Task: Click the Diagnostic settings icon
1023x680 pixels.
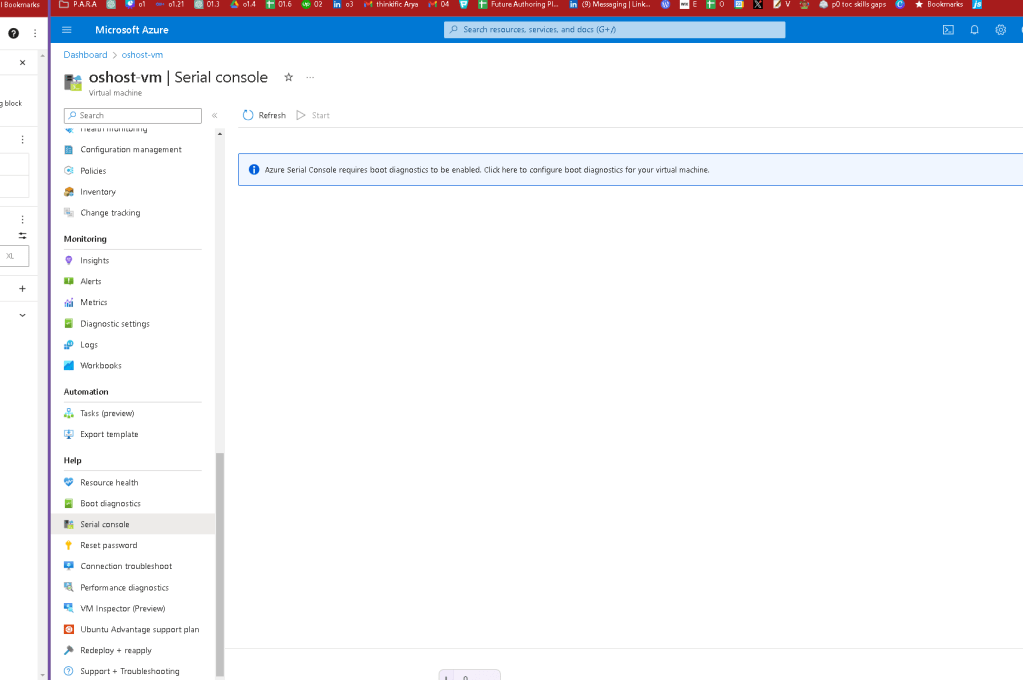Action: click(69, 323)
